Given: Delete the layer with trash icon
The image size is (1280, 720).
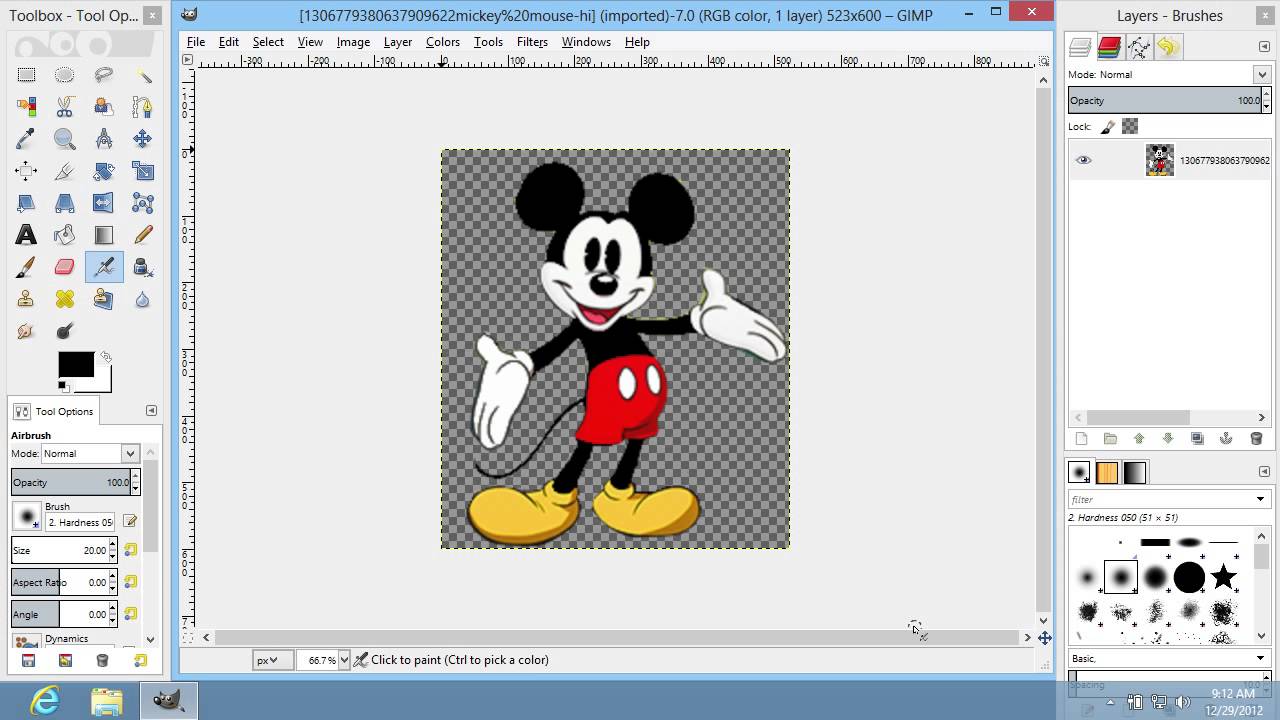Looking at the screenshot, I should pyautogui.click(x=1256, y=438).
